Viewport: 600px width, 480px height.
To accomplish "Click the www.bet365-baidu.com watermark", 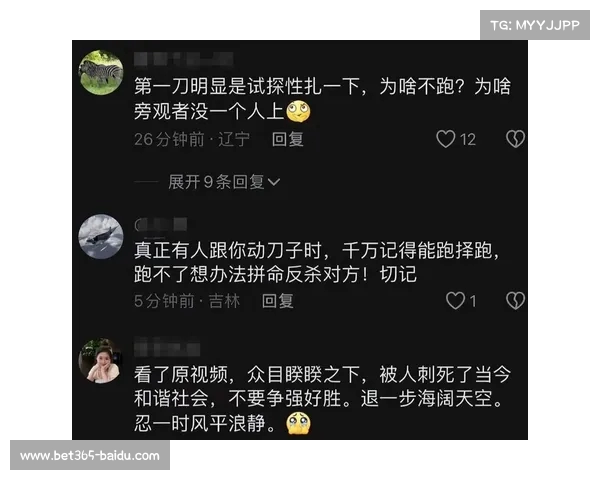I will [90, 456].
